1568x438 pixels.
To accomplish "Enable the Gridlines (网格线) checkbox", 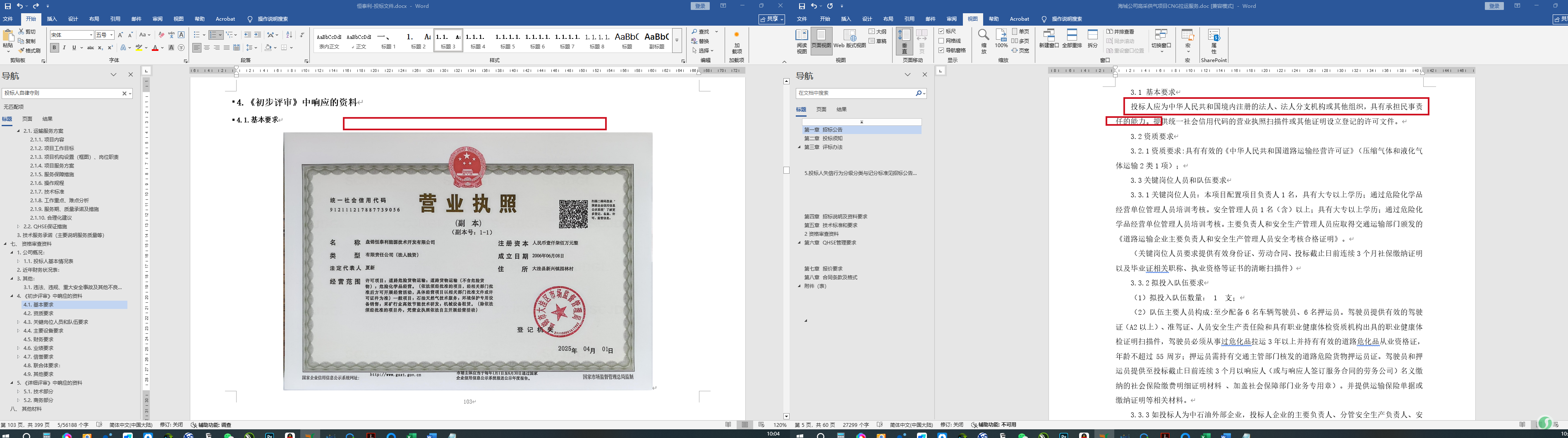I will point(942,41).
